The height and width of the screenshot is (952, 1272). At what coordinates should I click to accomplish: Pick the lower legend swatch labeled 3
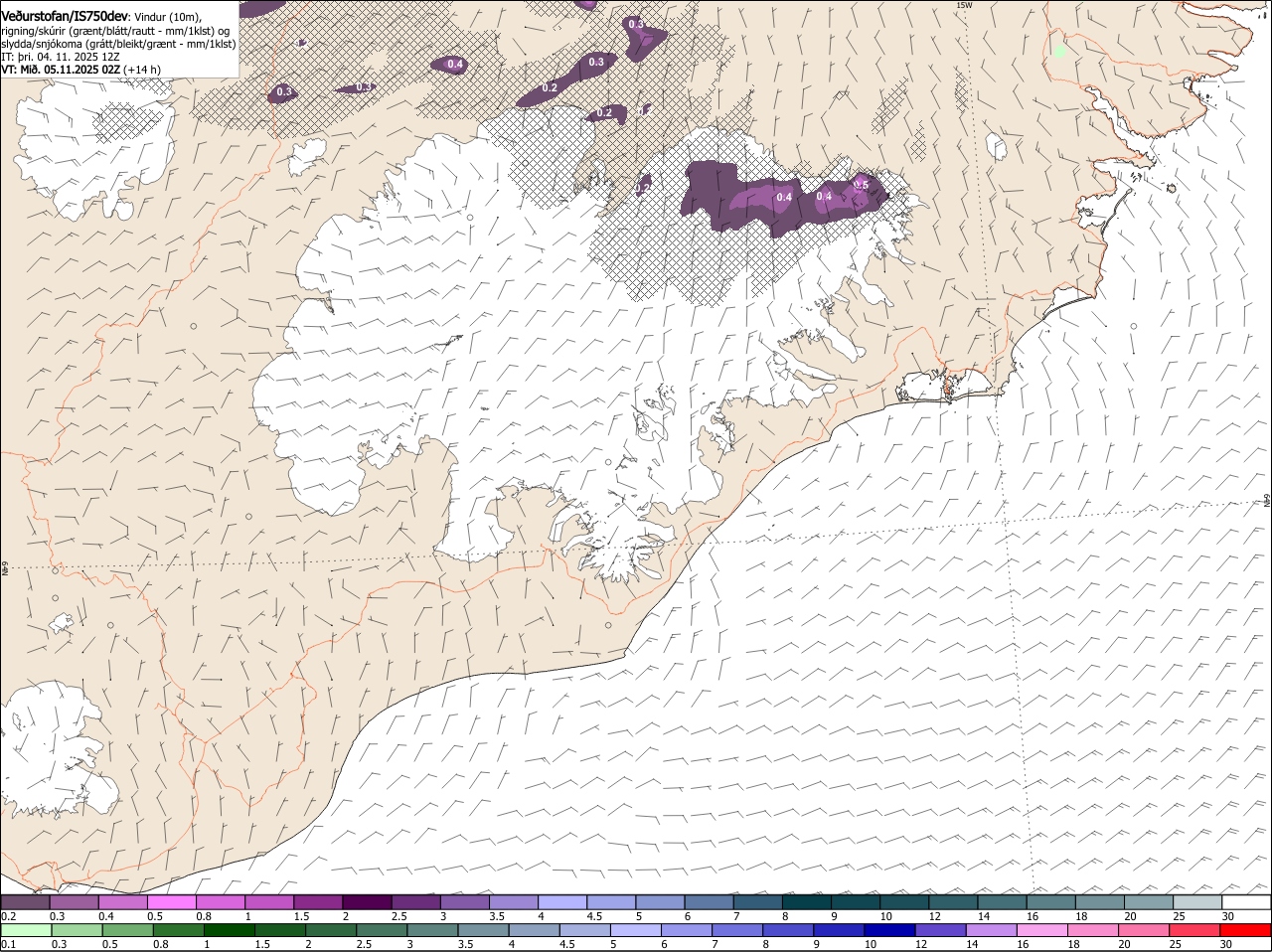coord(432,930)
